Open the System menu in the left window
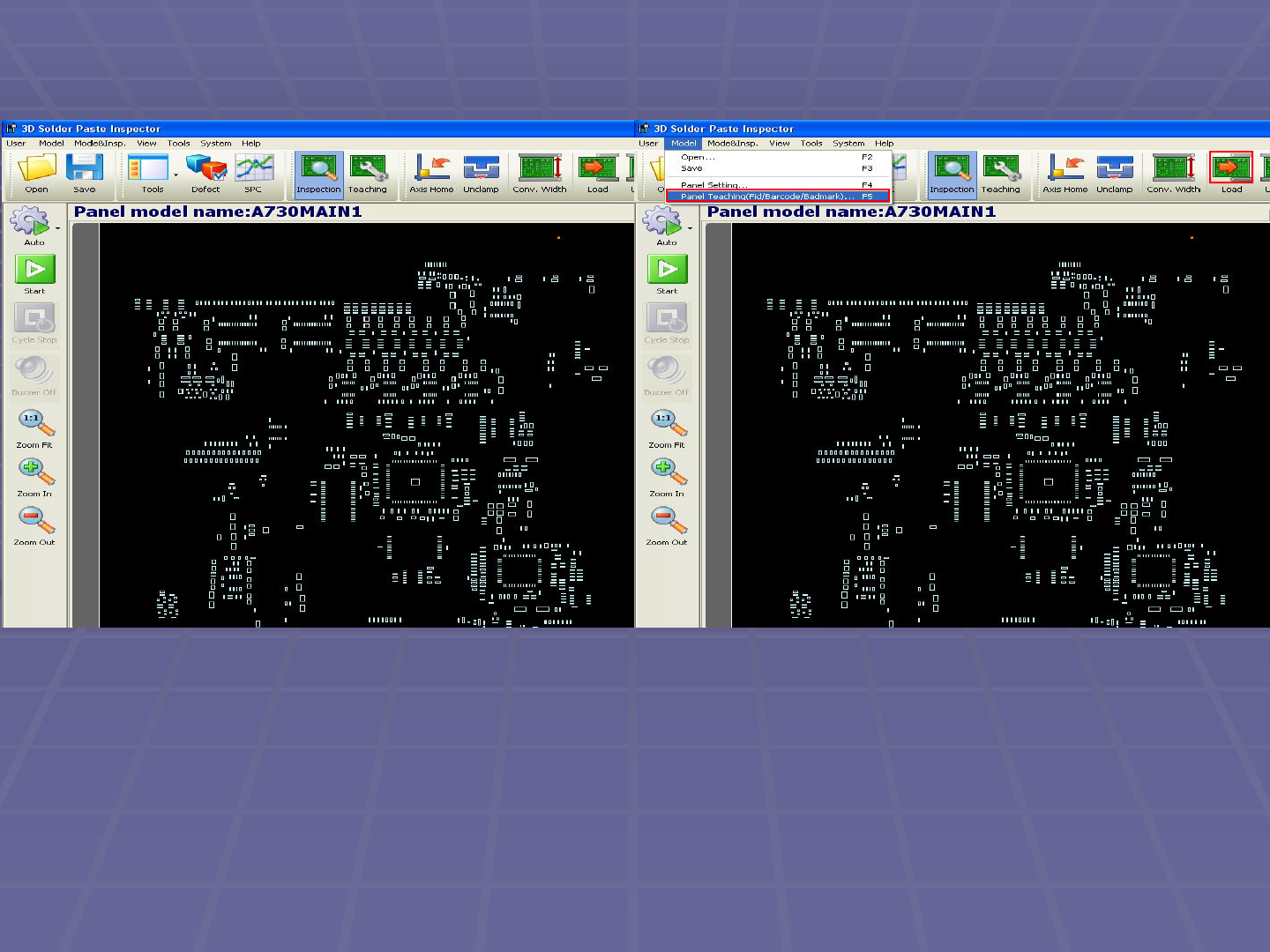 (216, 143)
